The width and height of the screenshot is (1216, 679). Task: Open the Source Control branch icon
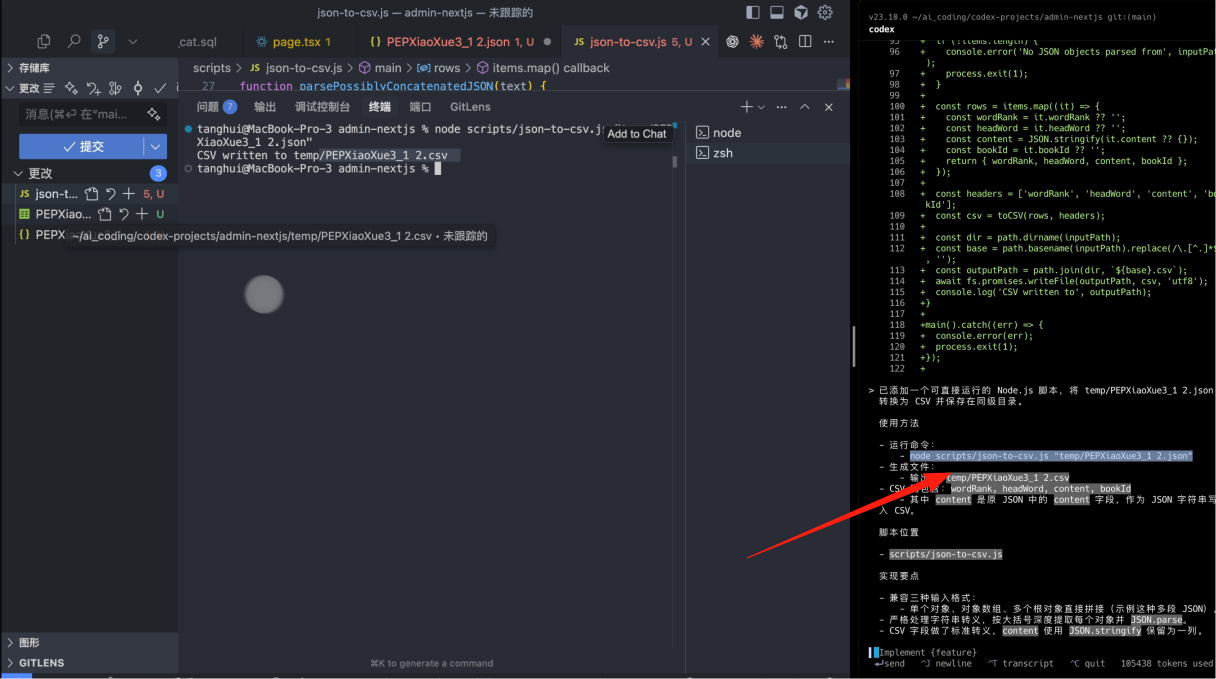pyautogui.click(x=102, y=41)
